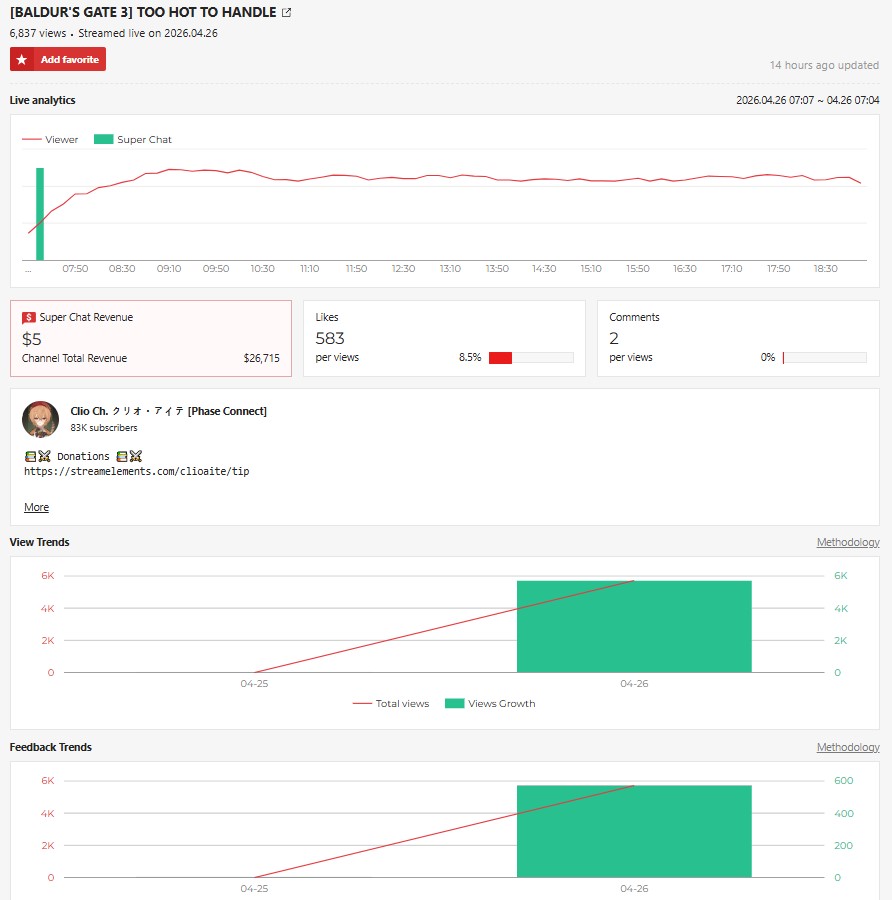Open the Clio Ch. Phase Connect channel name
The image size is (892, 900).
[169, 411]
